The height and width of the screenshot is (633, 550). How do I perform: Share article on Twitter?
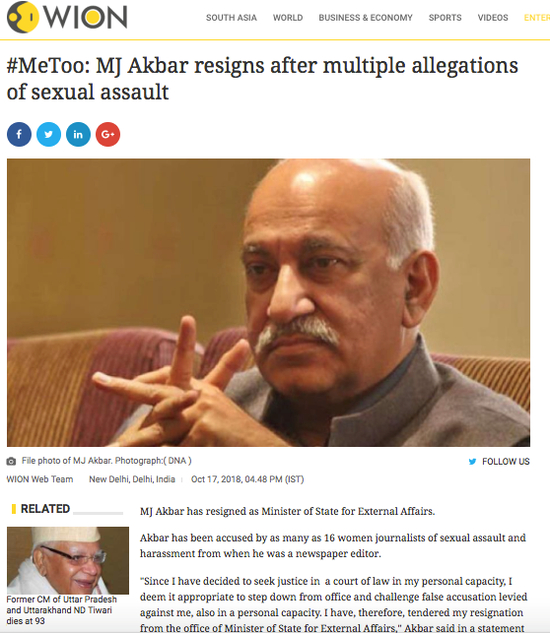(x=48, y=134)
